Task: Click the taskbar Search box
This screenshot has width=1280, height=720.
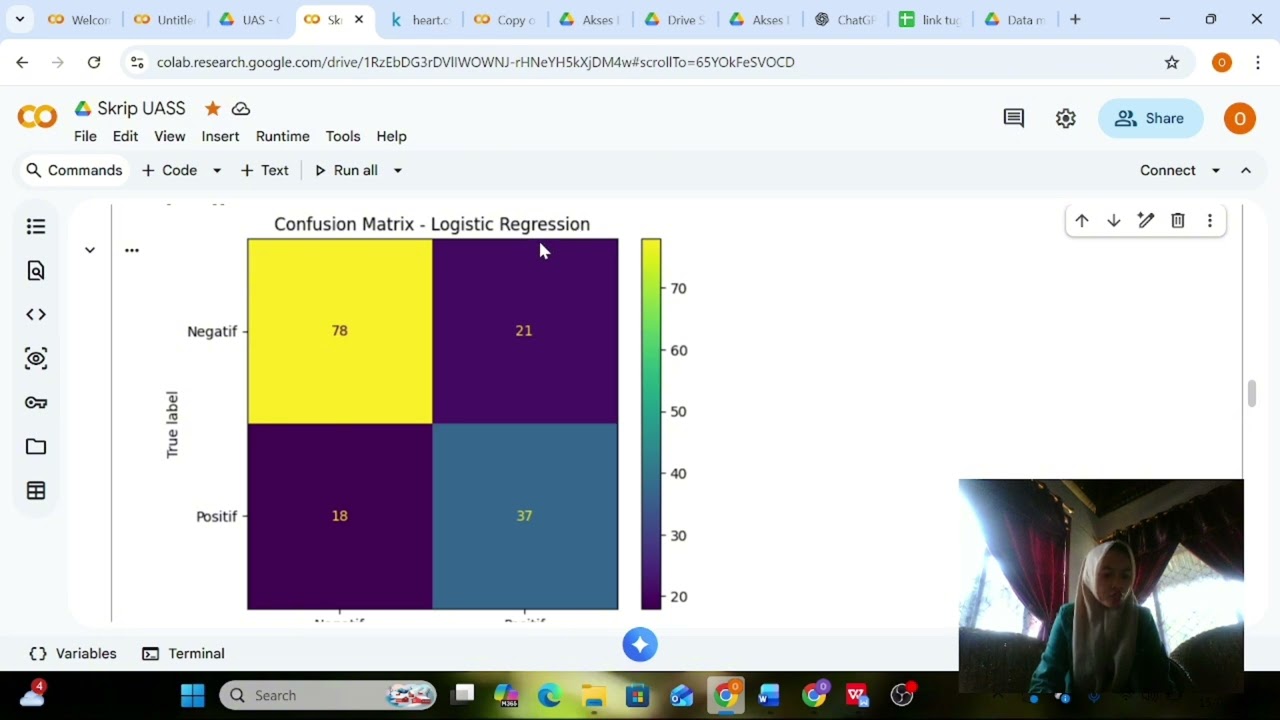Action: coord(328,695)
